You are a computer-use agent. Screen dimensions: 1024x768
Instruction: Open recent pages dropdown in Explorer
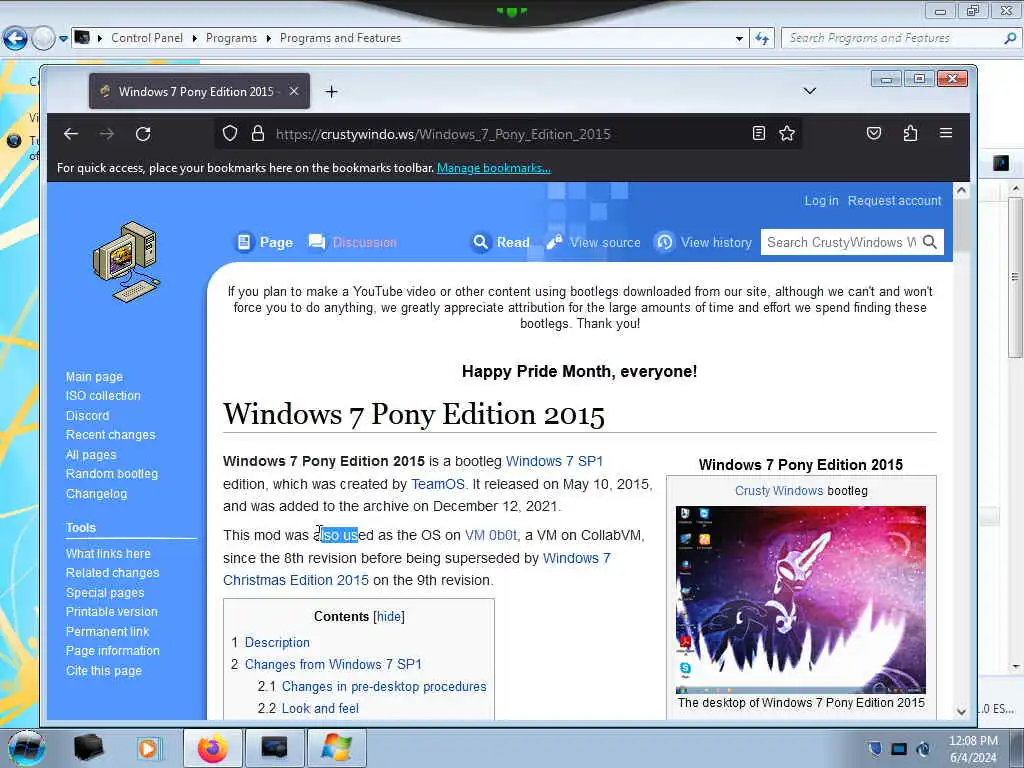(63, 39)
